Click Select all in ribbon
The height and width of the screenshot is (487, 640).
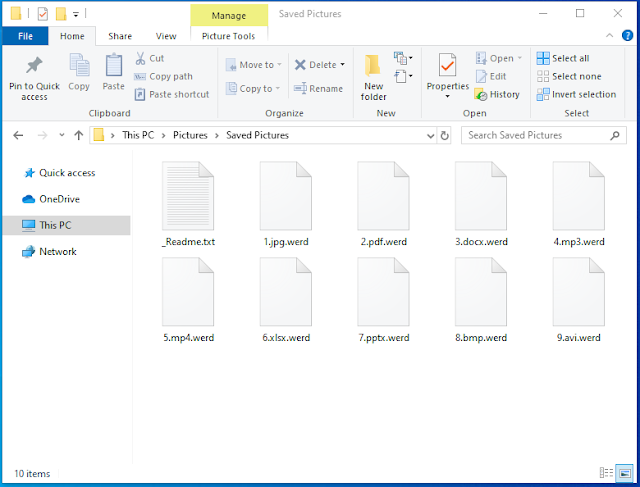point(563,58)
